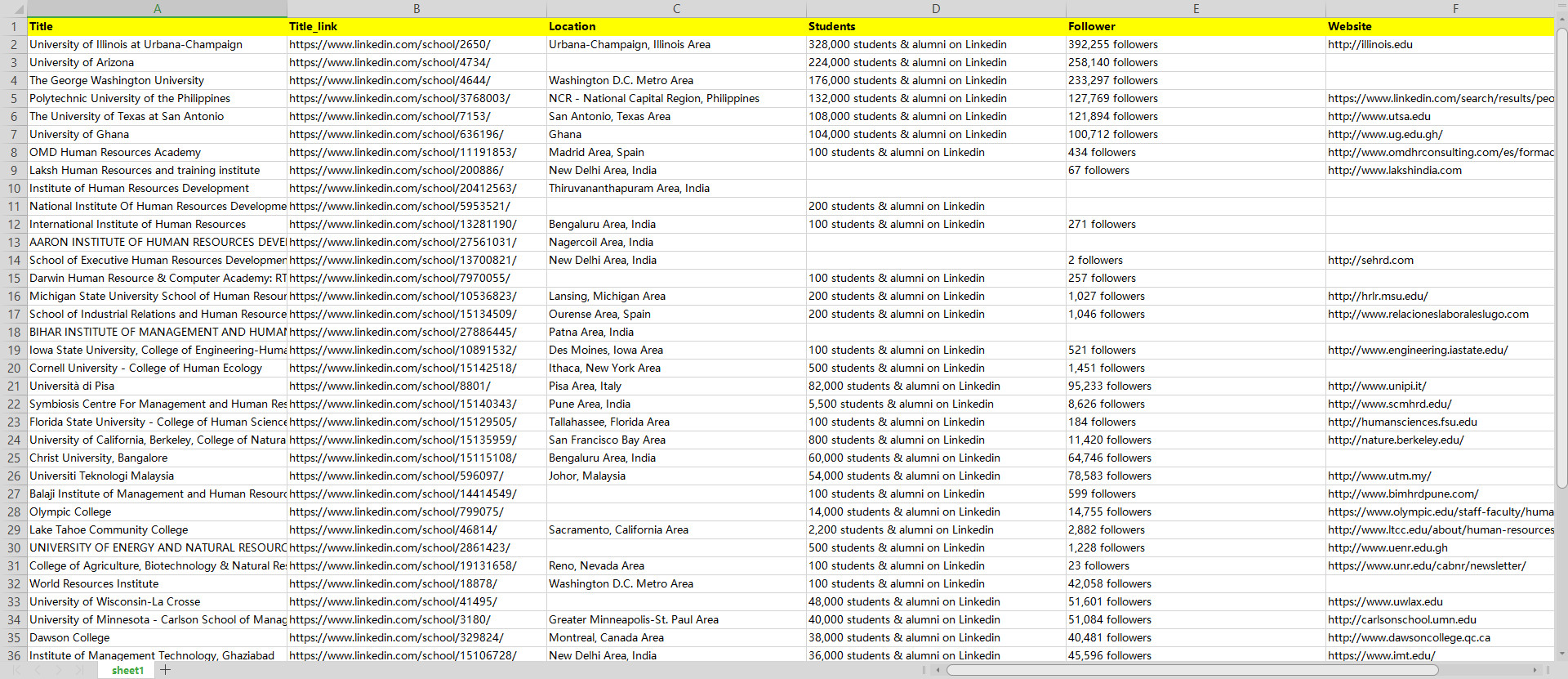Click the select-all corner of the grid
Screen dimensions: 1568x679
click(14, 9)
